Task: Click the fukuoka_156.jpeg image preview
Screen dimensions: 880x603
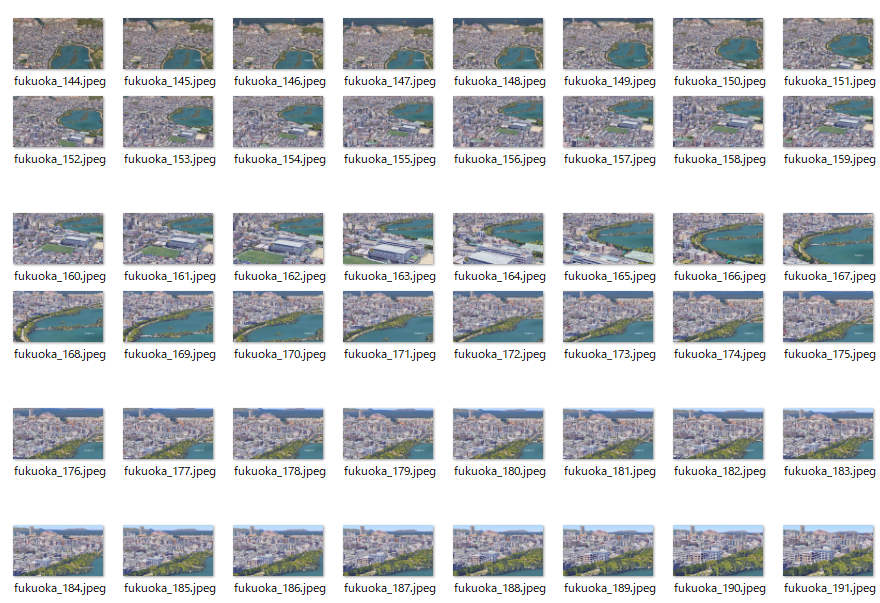Action: [x=498, y=121]
